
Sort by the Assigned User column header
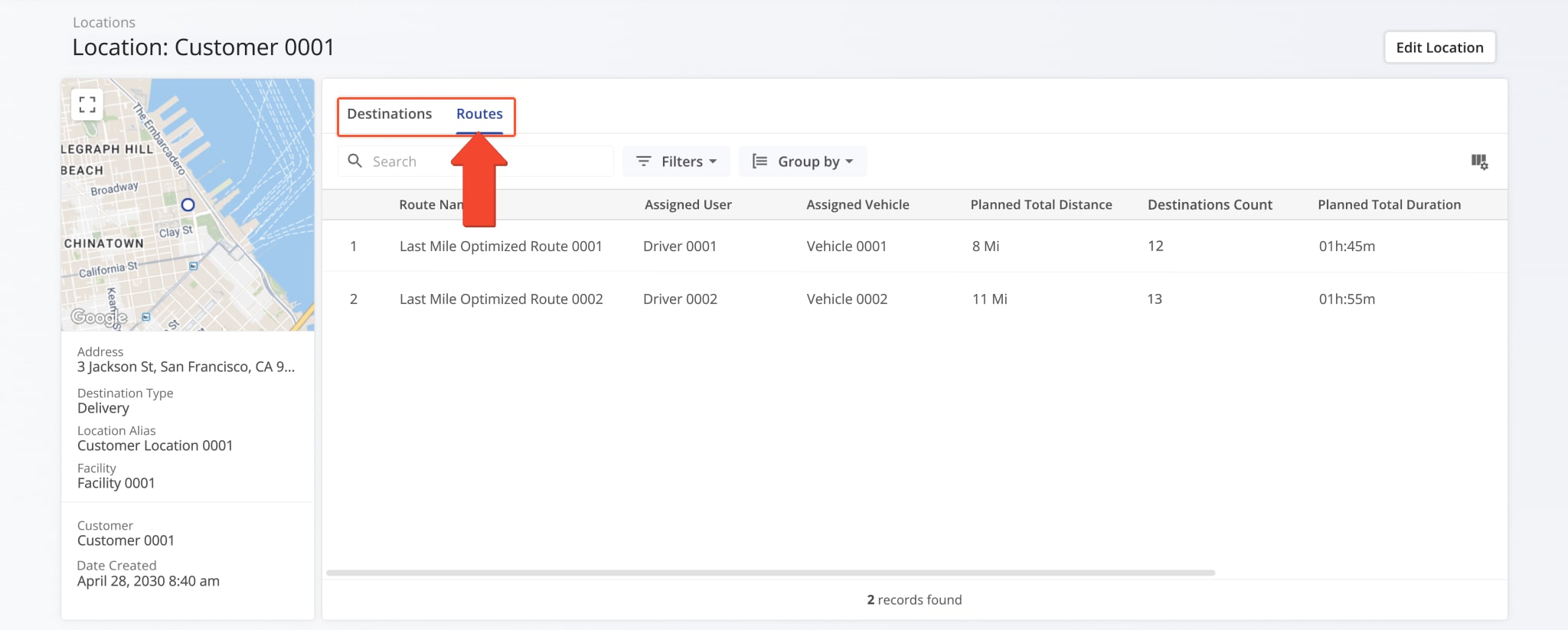[688, 205]
